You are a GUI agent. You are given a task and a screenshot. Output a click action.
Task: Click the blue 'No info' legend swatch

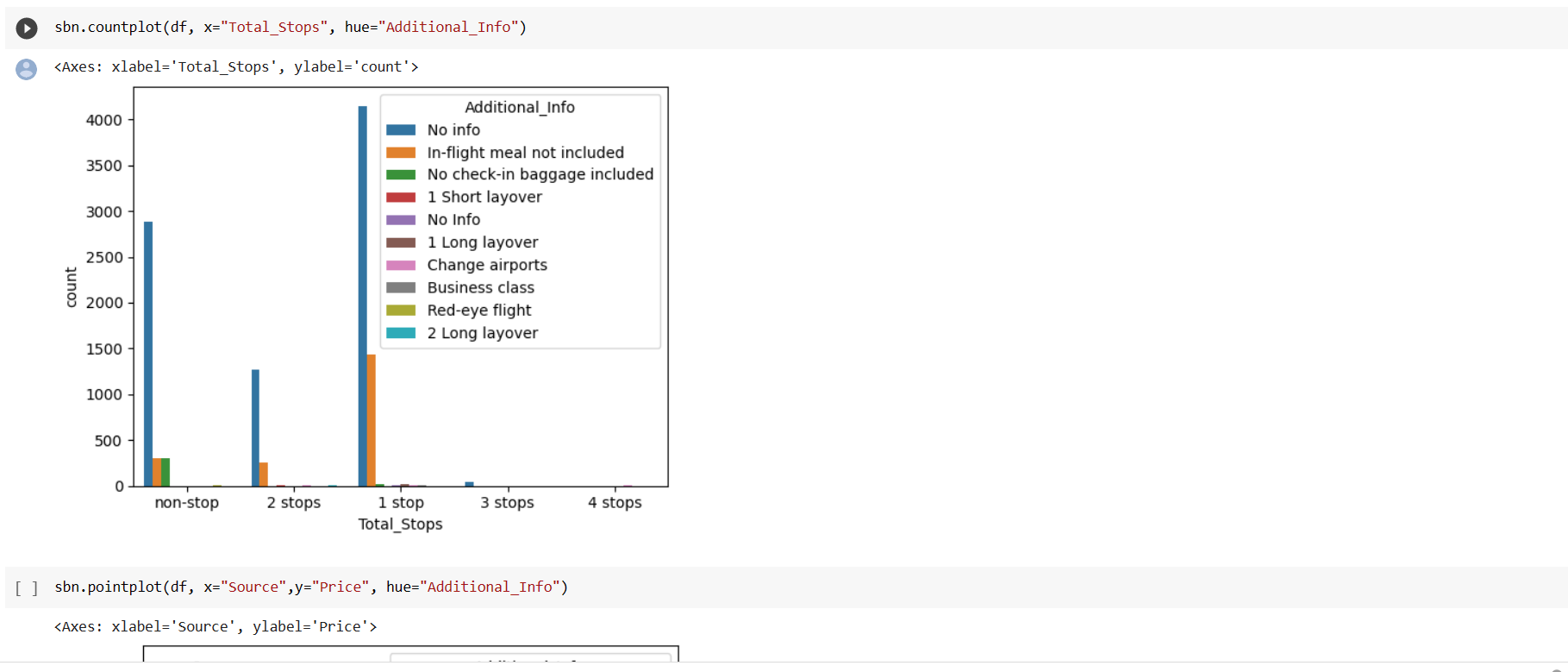(401, 130)
